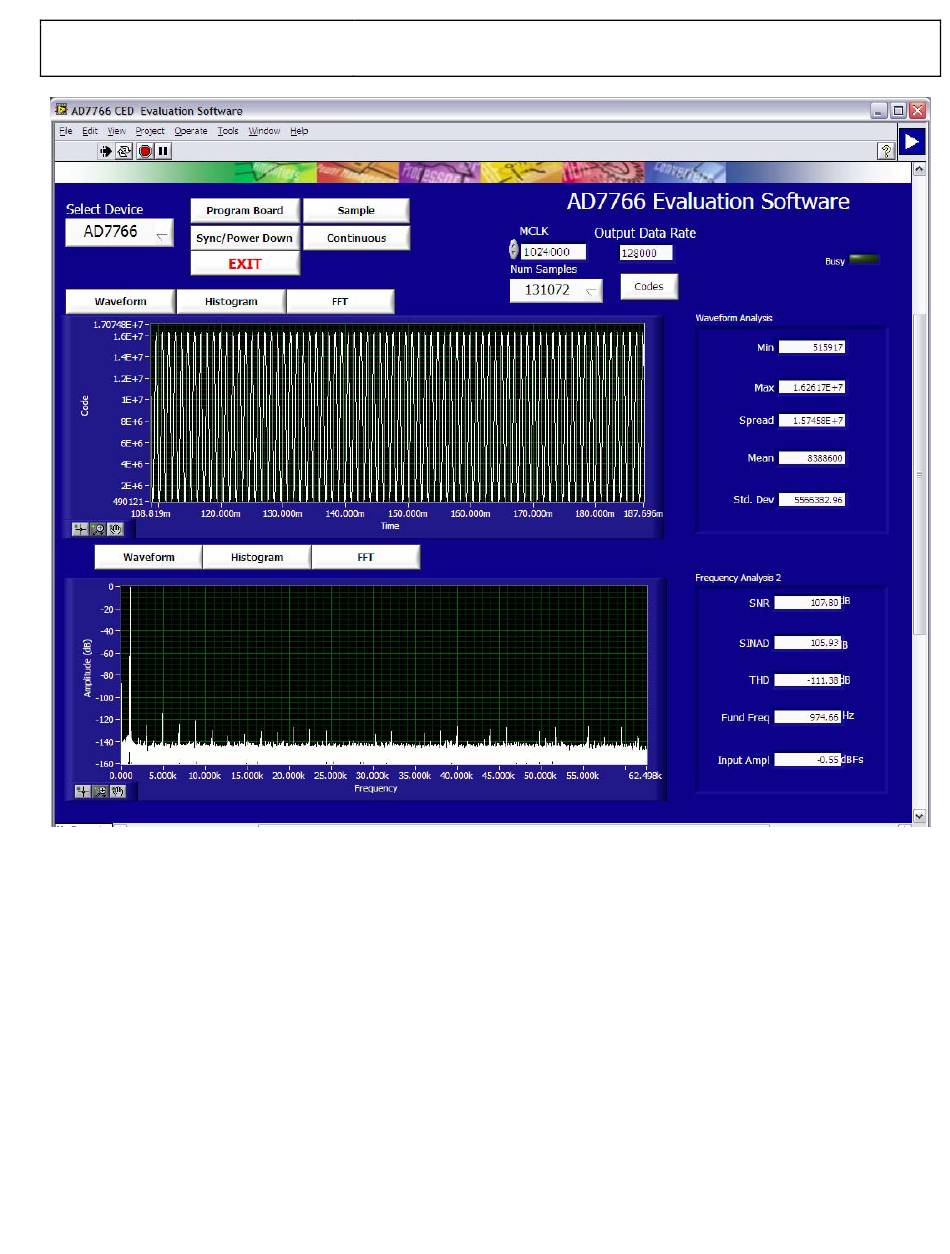Click the Std. Dev value field

812,499
